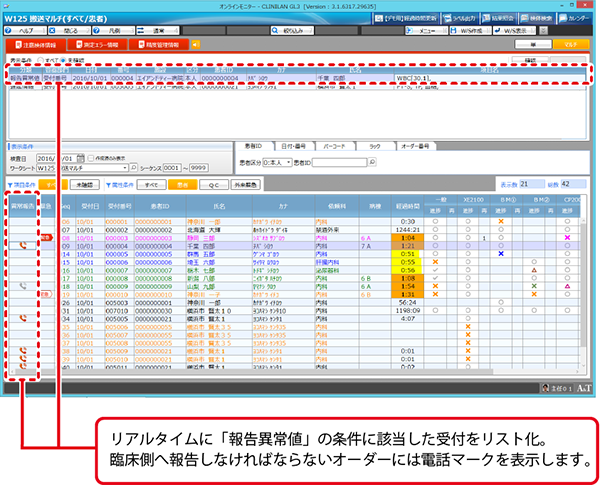Open 結果照会 result inquiry
The height and width of the screenshot is (485, 600).
(493, 19)
